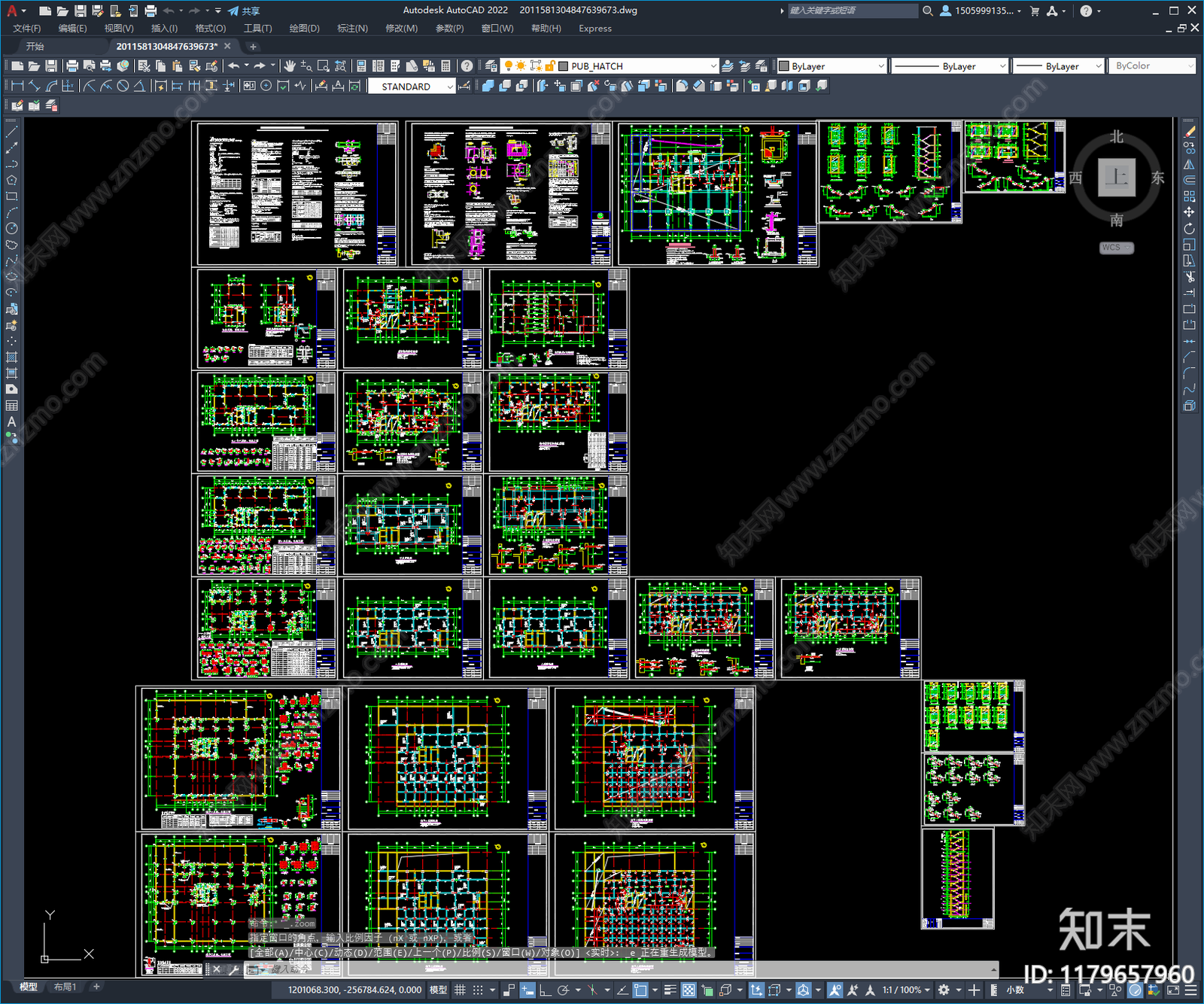The image size is (1204, 1004).
Task: Open the 文件(F) menu
Action: click(x=26, y=29)
